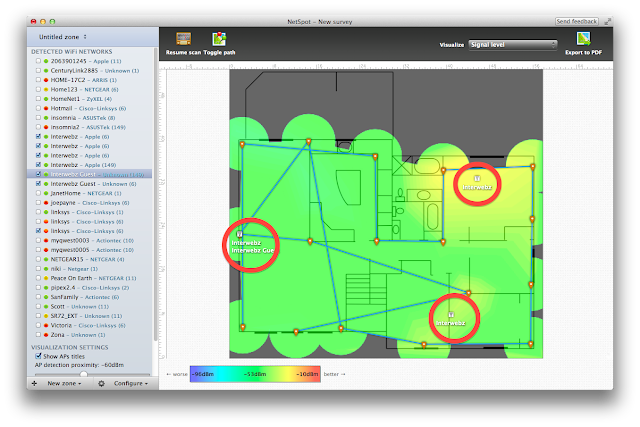Click the Interwebz AP marker at top right of map
This screenshot has width=640, height=427.
click(477, 179)
